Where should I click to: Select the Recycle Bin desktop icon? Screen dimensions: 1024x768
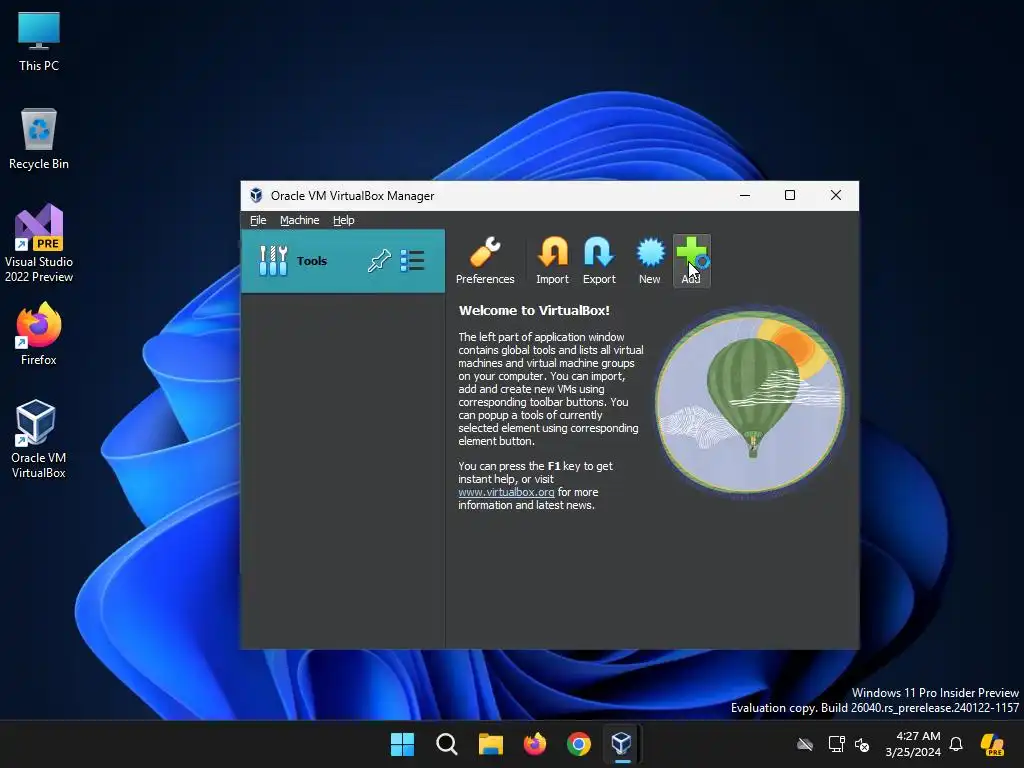tap(39, 139)
